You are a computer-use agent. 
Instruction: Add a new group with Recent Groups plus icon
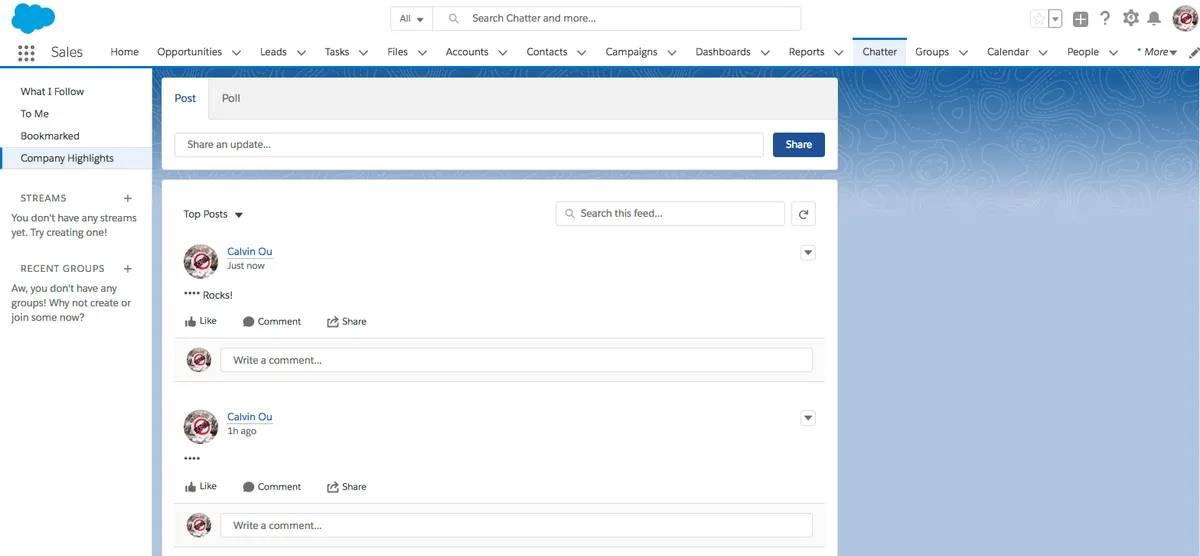pos(127,269)
